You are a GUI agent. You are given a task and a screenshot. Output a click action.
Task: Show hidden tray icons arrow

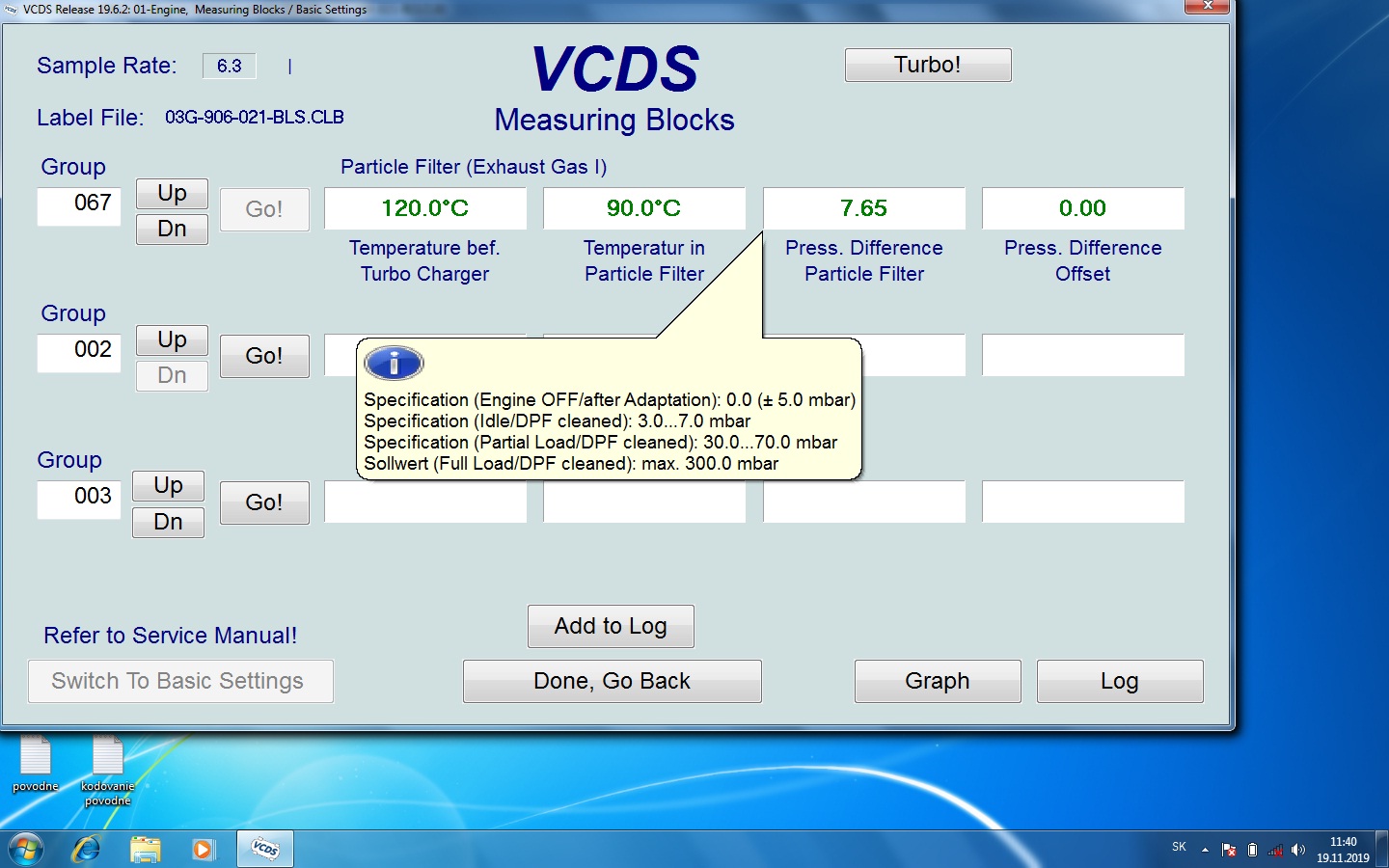pos(1205,850)
